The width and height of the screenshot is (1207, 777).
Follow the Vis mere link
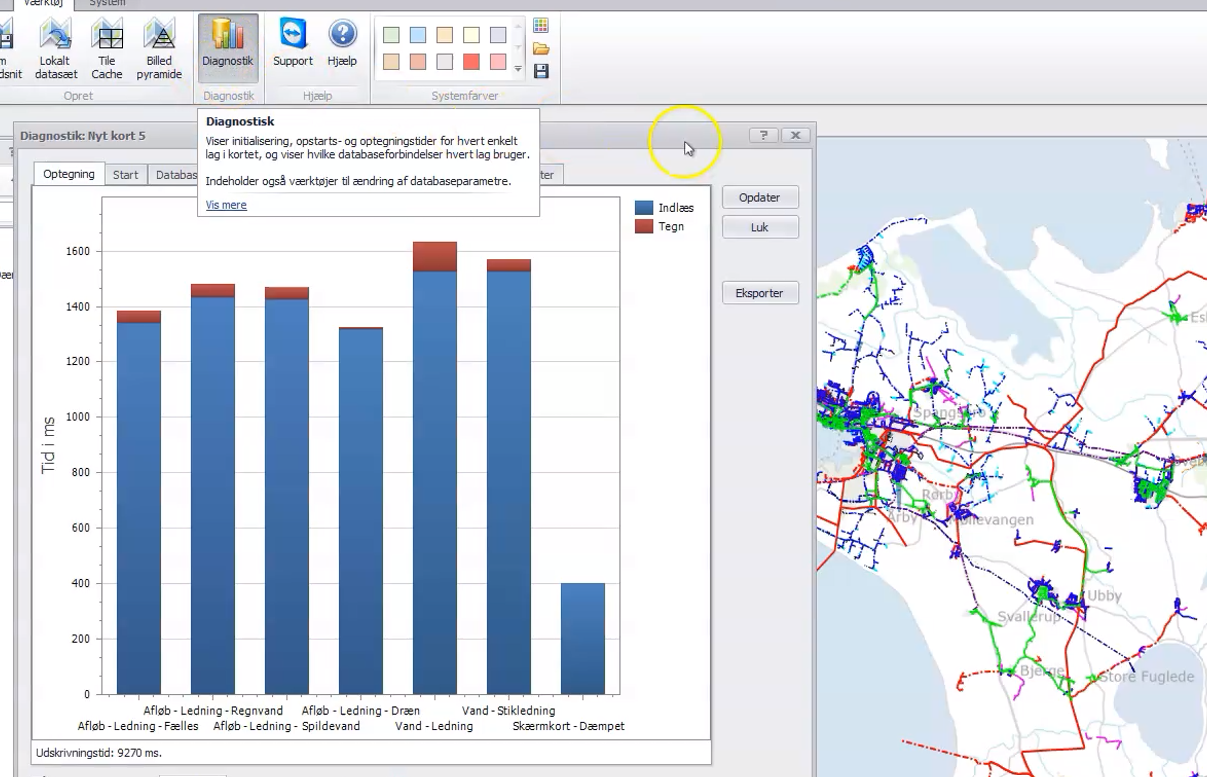(x=226, y=205)
